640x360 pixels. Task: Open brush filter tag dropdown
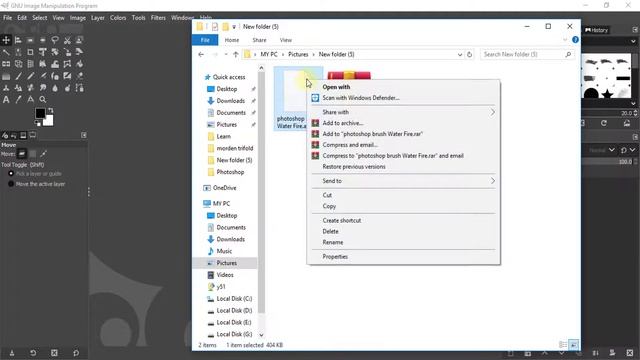pyautogui.click(x=633, y=41)
